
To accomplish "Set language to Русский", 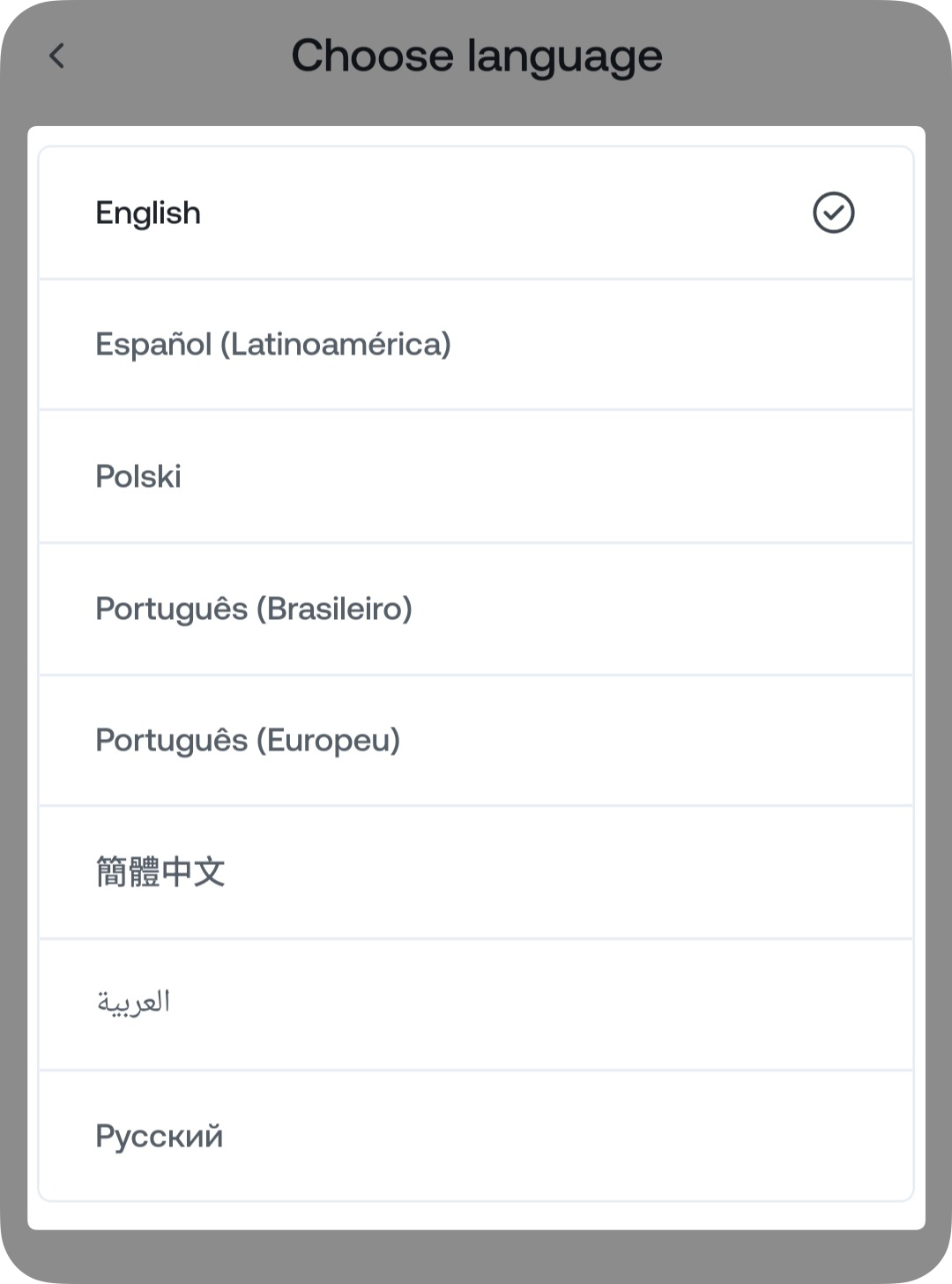I will pyautogui.click(x=160, y=1136).
